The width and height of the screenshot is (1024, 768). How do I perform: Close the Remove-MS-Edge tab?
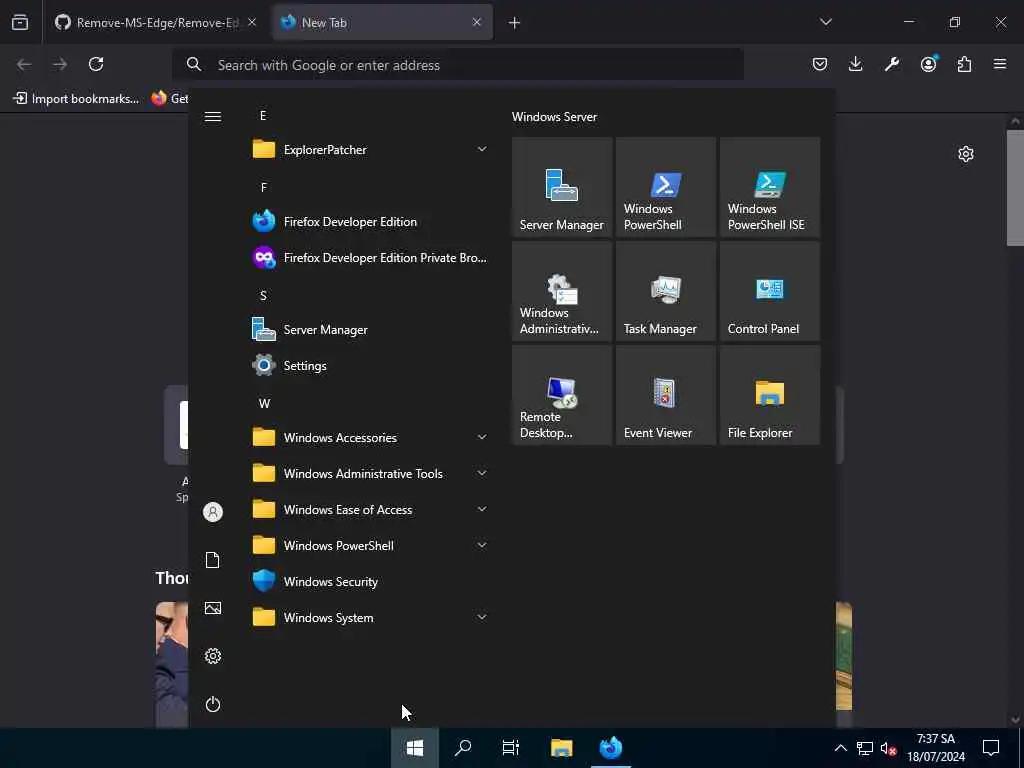click(252, 22)
